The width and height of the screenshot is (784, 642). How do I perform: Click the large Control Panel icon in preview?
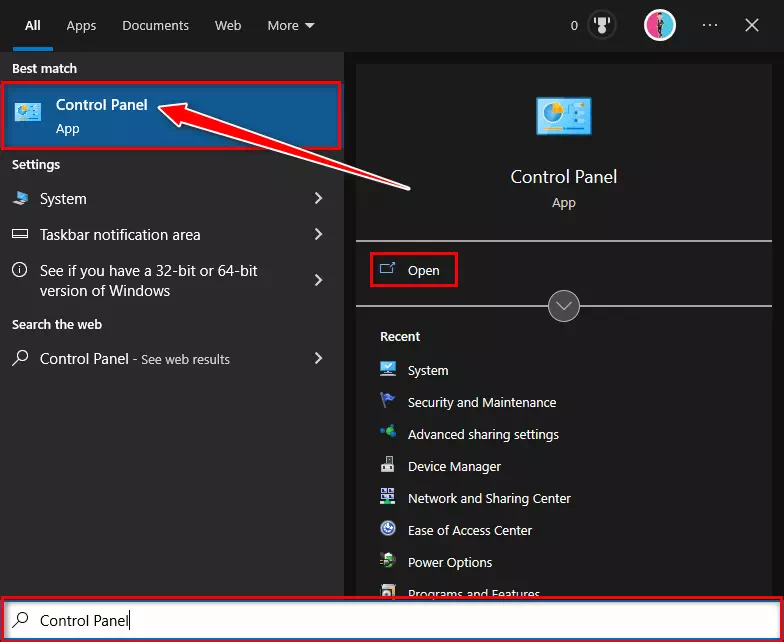[x=564, y=116]
